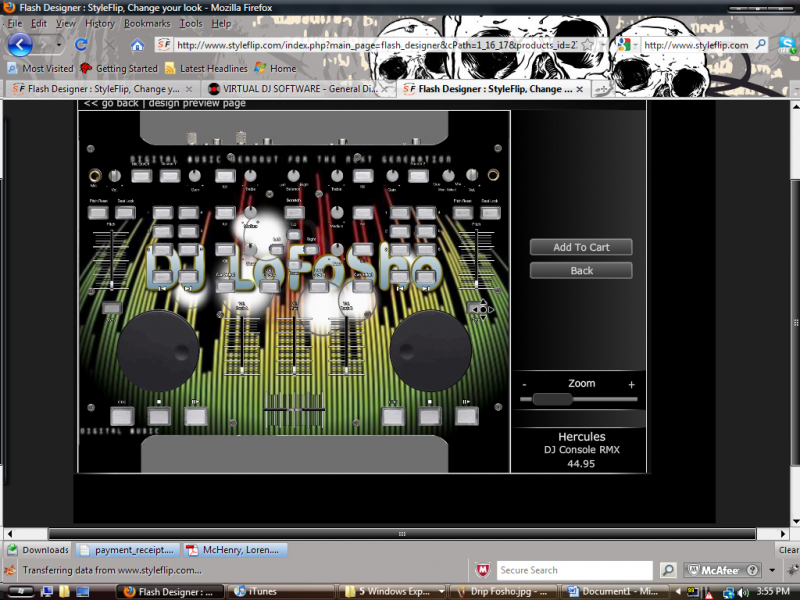Screen dimensions: 800x600
Task: Click the URL address field
Action: 376,45
